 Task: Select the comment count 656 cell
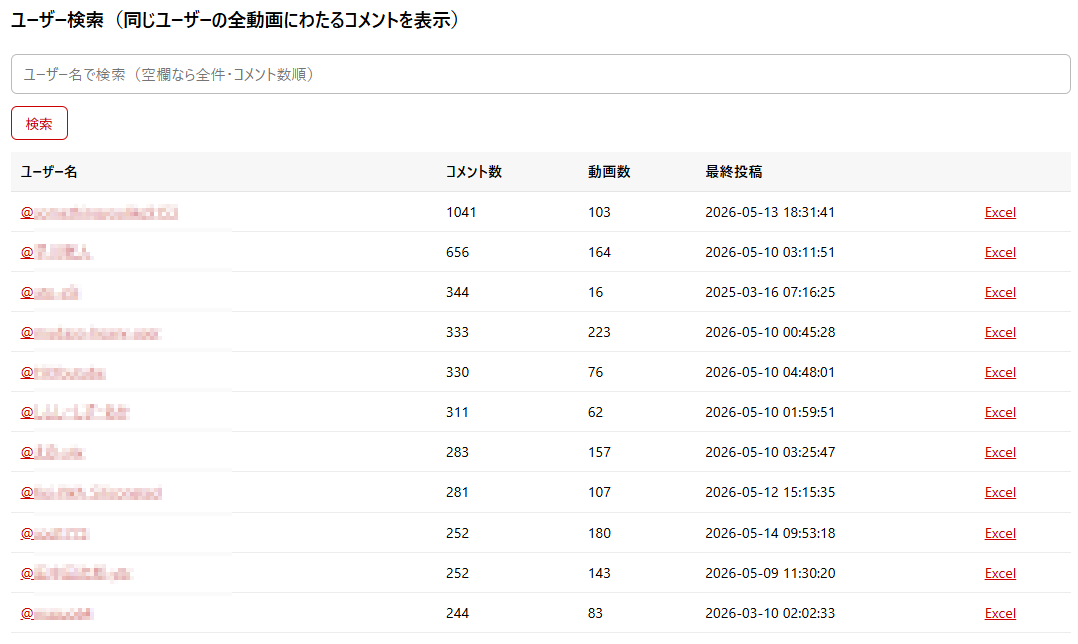(x=457, y=252)
